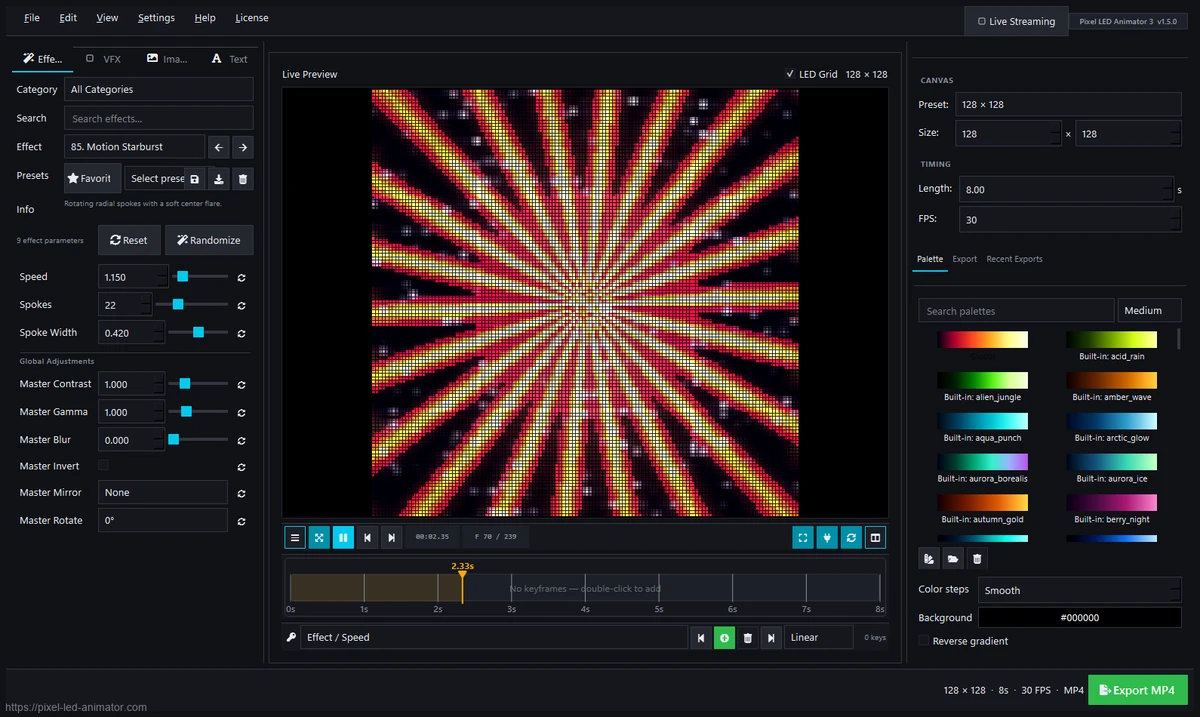Click the Randomize button
The image size is (1200, 717).
tap(209, 240)
